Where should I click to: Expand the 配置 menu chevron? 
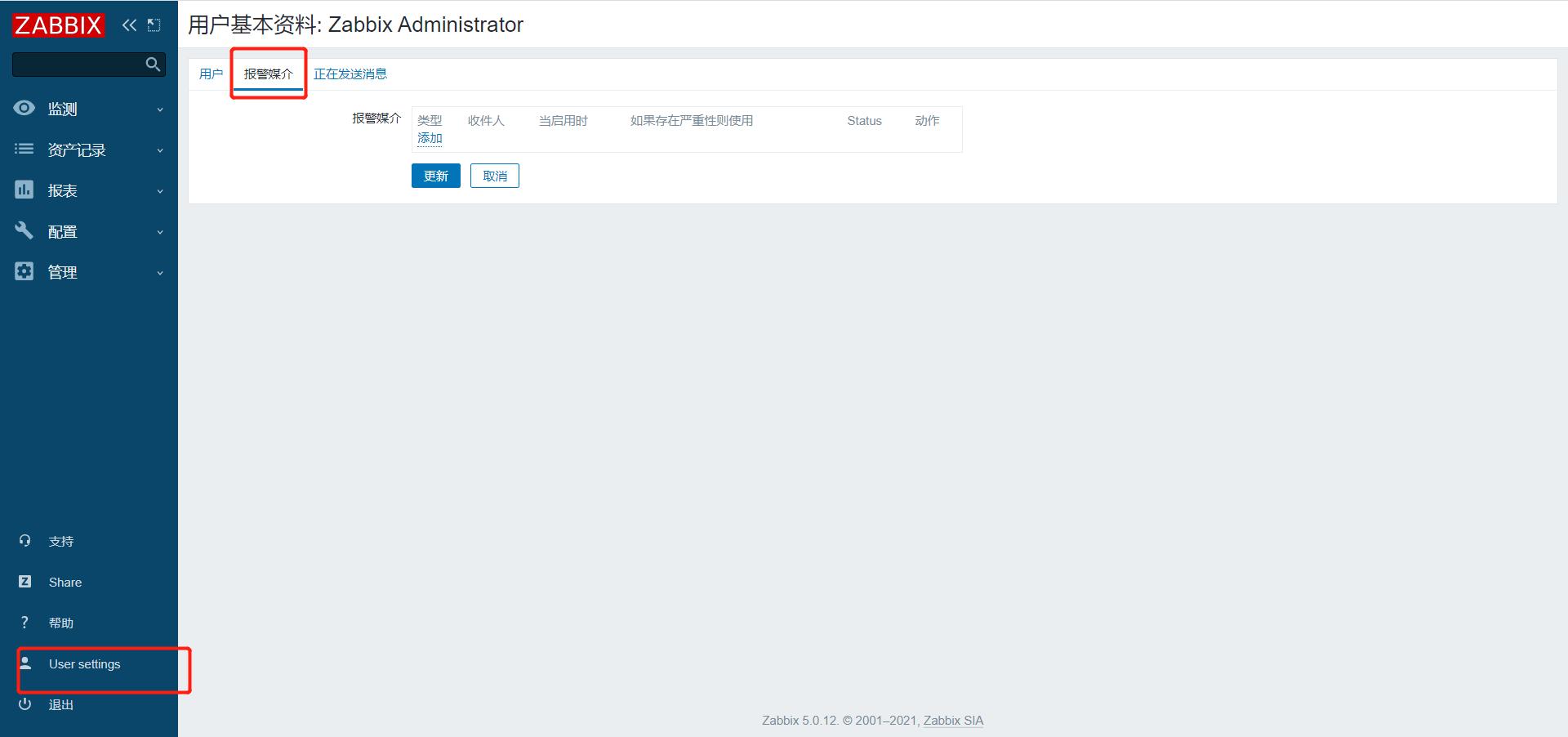click(x=160, y=232)
